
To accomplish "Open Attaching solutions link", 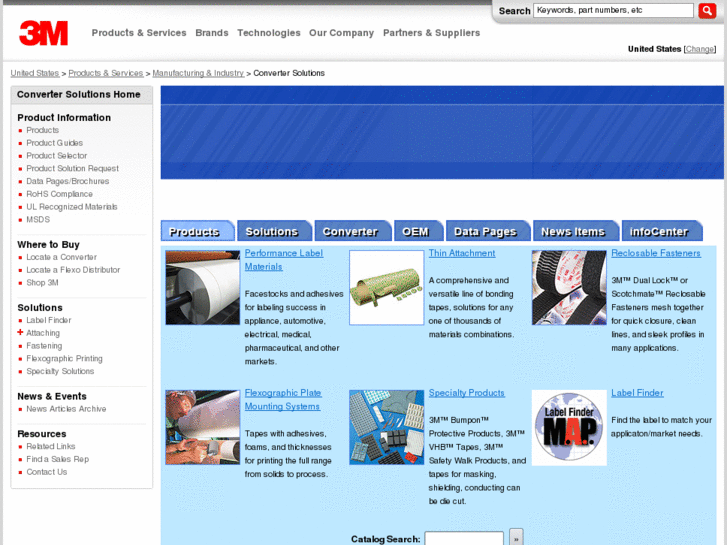I will click(43, 333).
